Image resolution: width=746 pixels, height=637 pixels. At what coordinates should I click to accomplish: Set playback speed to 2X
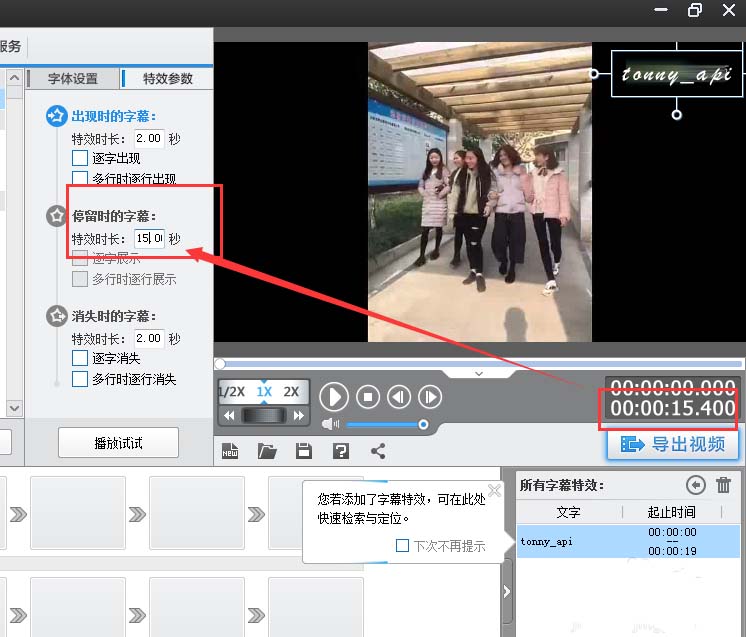pyautogui.click(x=291, y=392)
